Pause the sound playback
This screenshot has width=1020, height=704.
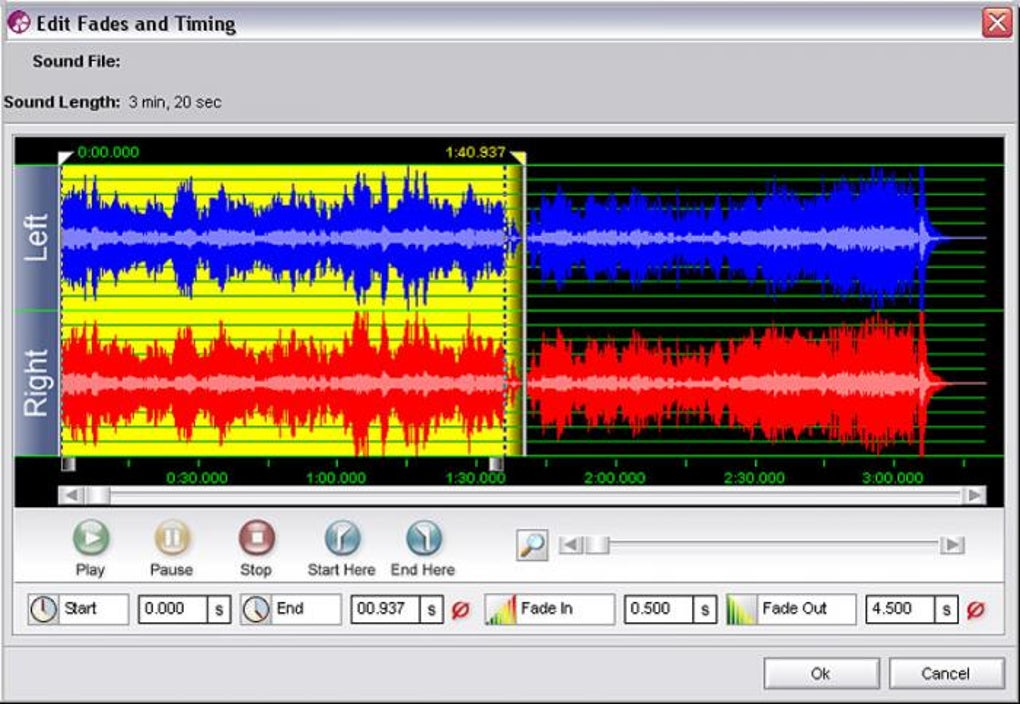pyautogui.click(x=172, y=537)
